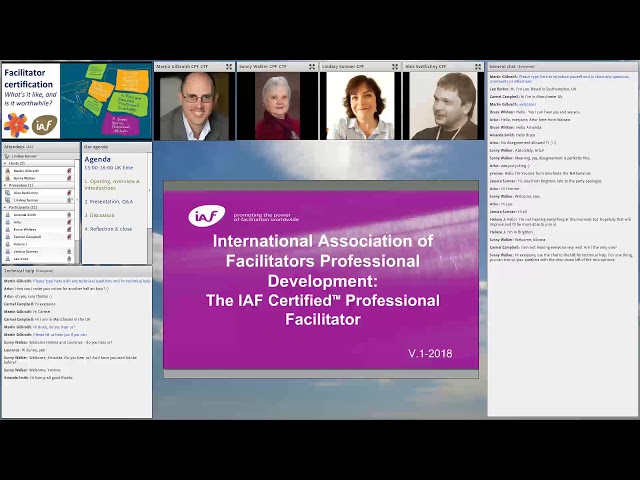Click active speaker icon above Hosts group
The width and height of the screenshot is (640, 480).
pos(7,156)
